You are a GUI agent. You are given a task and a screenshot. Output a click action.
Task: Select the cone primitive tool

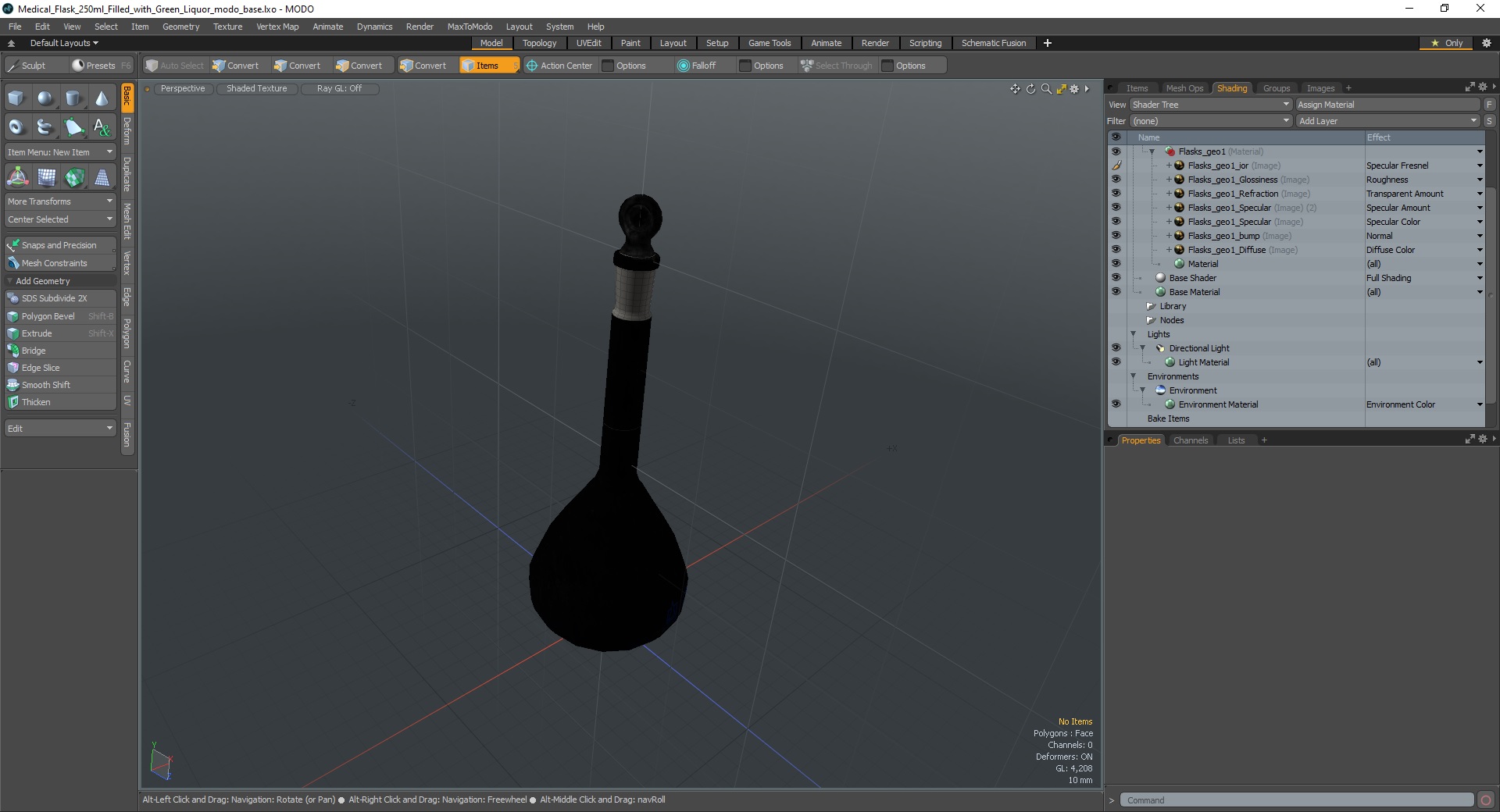click(x=102, y=98)
